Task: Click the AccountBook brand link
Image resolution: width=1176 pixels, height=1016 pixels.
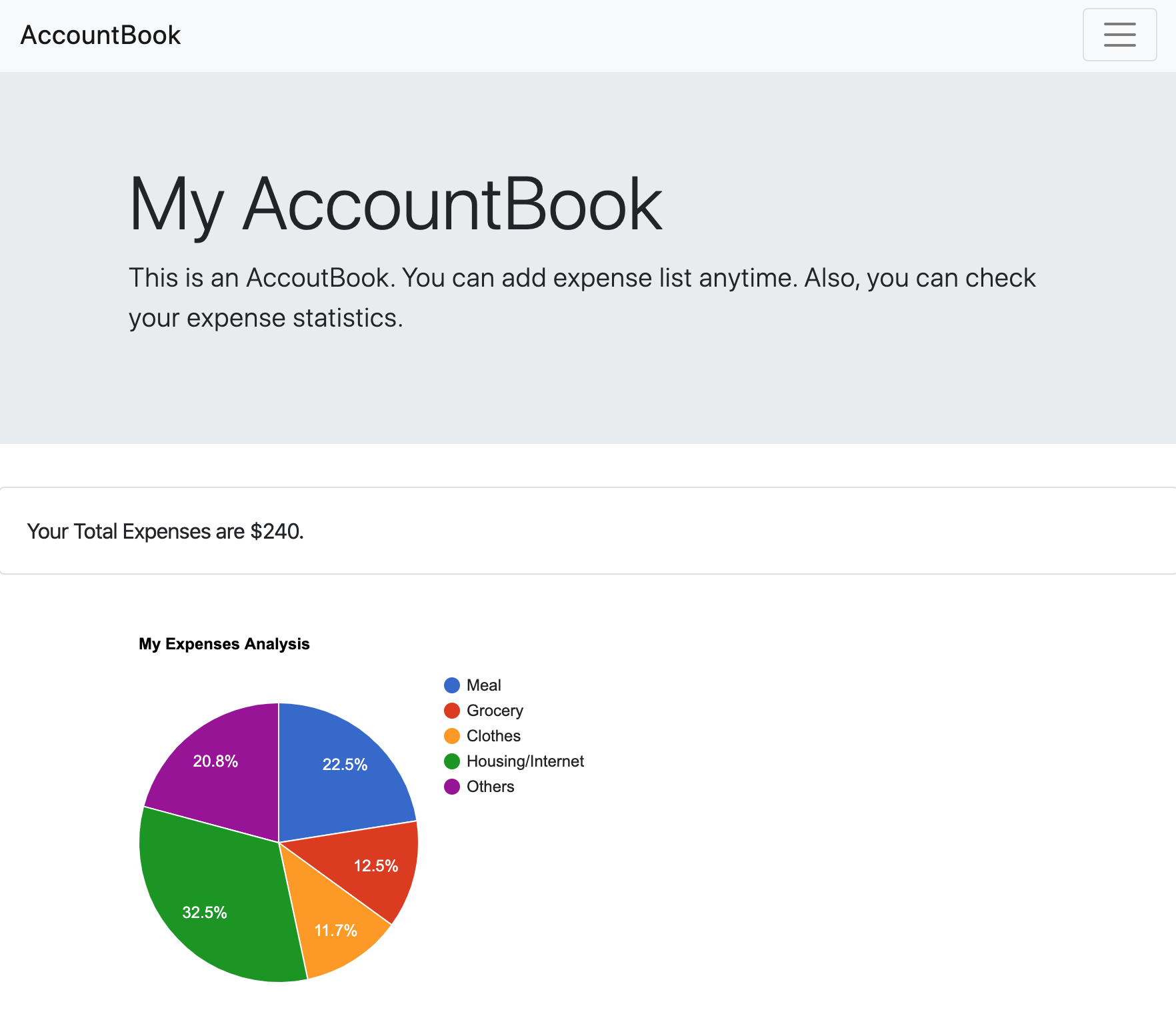Action: point(101,35)
